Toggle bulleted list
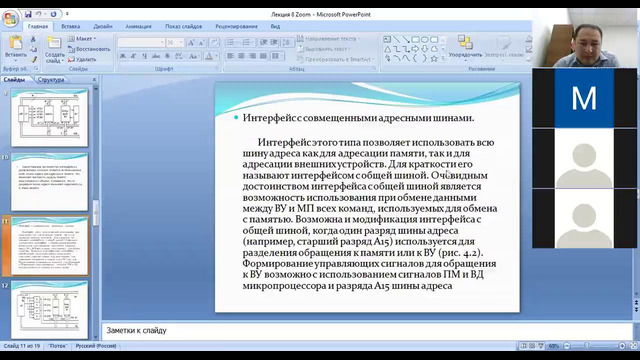This screenshot has width=640, height=360. tap(231, 42)
